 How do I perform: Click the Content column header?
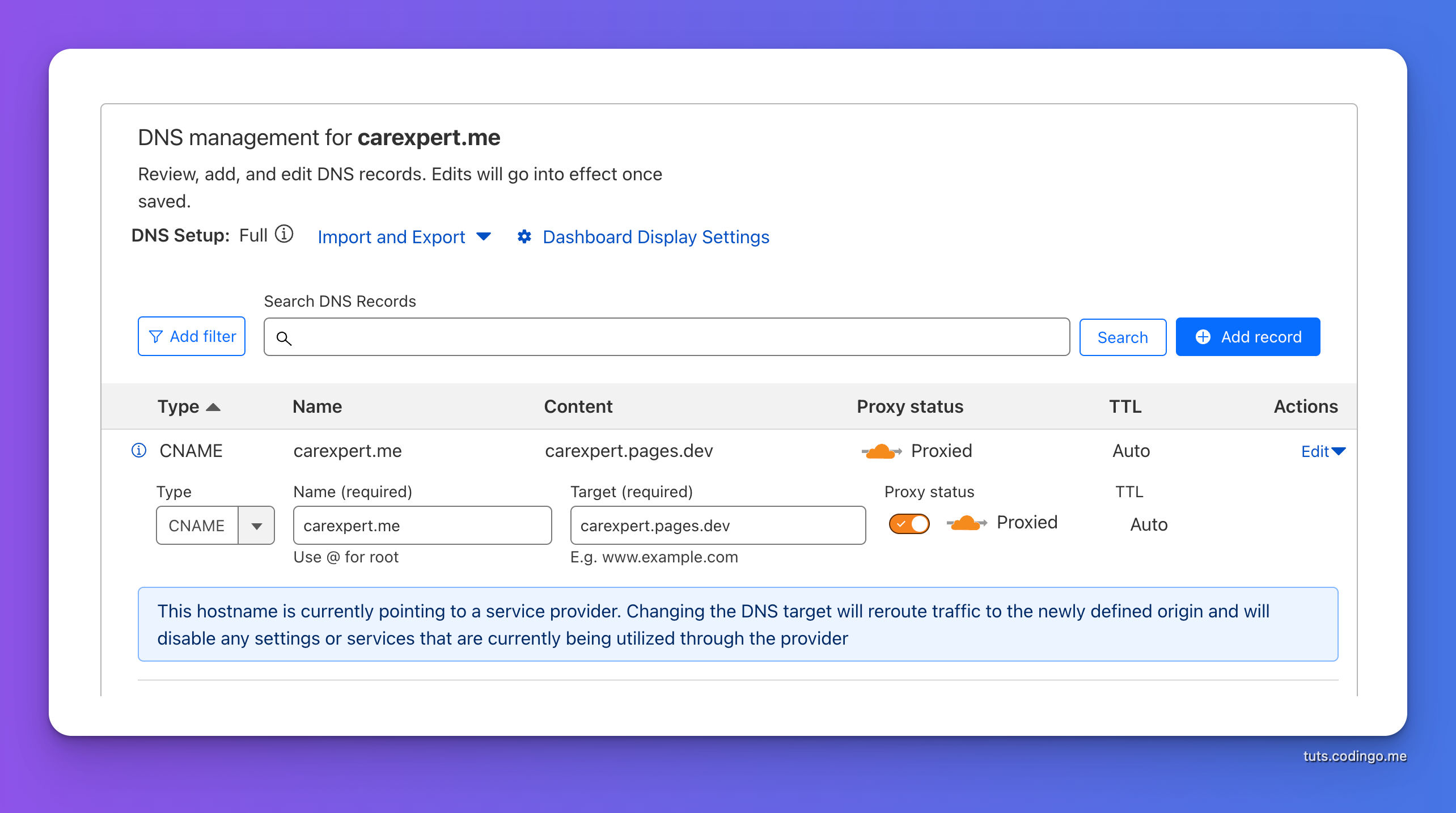[578, 406]
